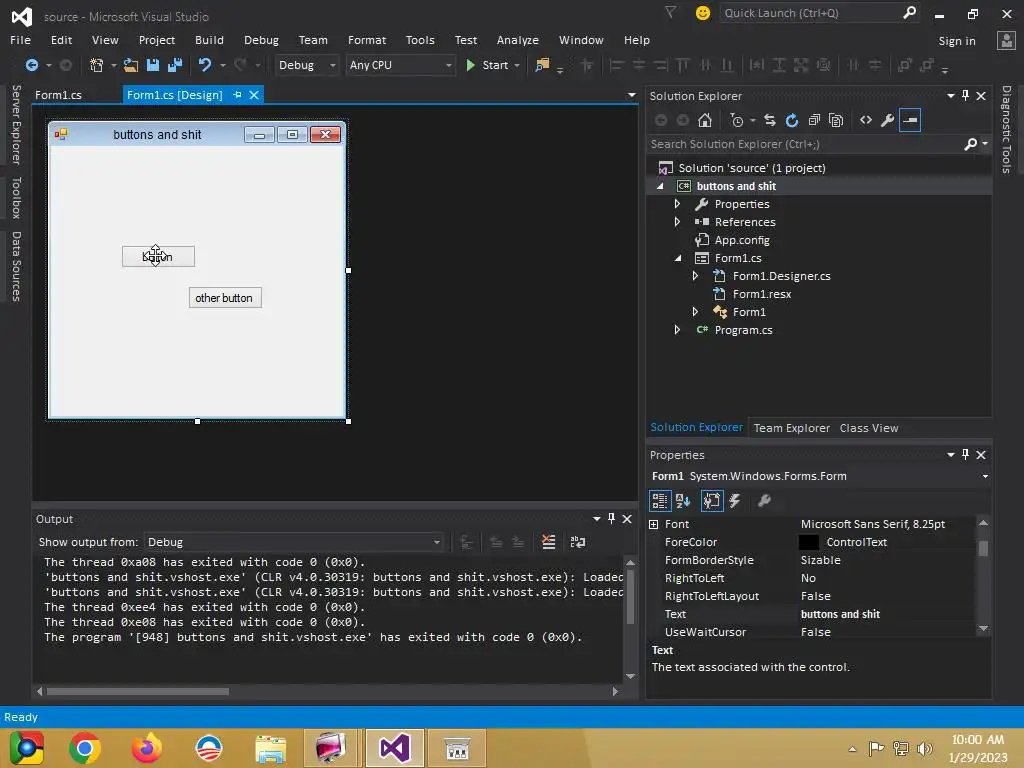Viewport: 1024px width, 768px height.
Task: Clear all Output window text
Action: click(549, 542)
